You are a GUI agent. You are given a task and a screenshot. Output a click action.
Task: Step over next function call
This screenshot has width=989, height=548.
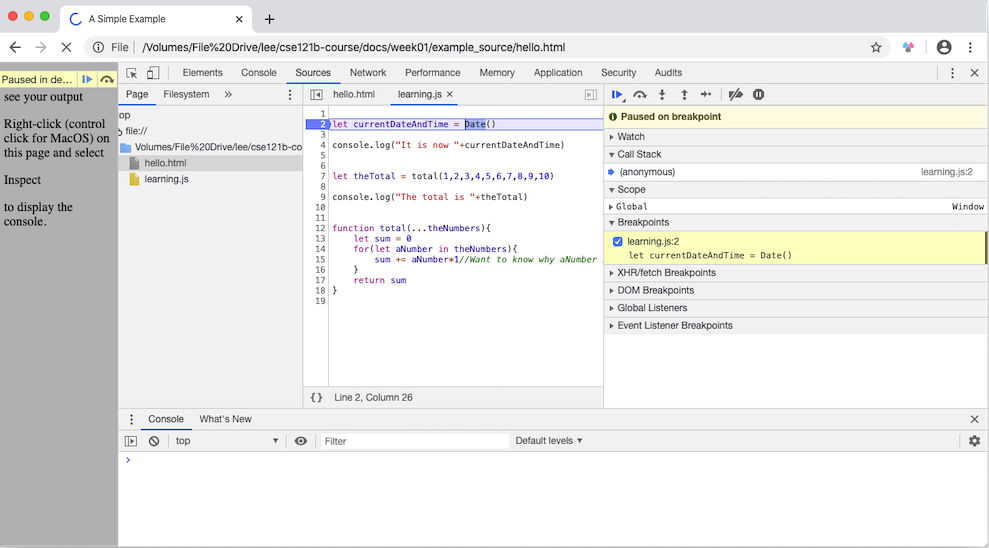coord(640,95)
